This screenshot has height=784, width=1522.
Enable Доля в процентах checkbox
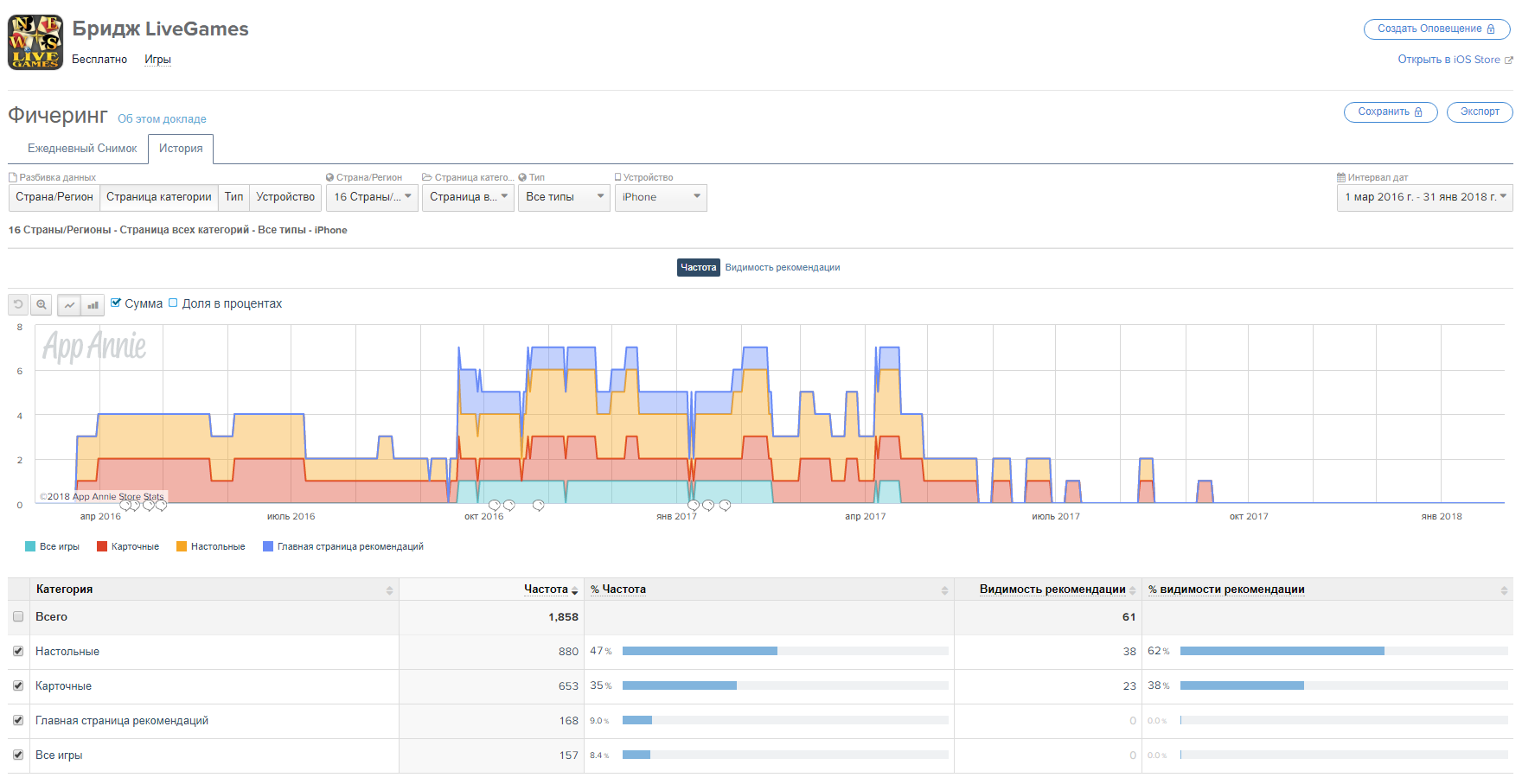[173, 303]
